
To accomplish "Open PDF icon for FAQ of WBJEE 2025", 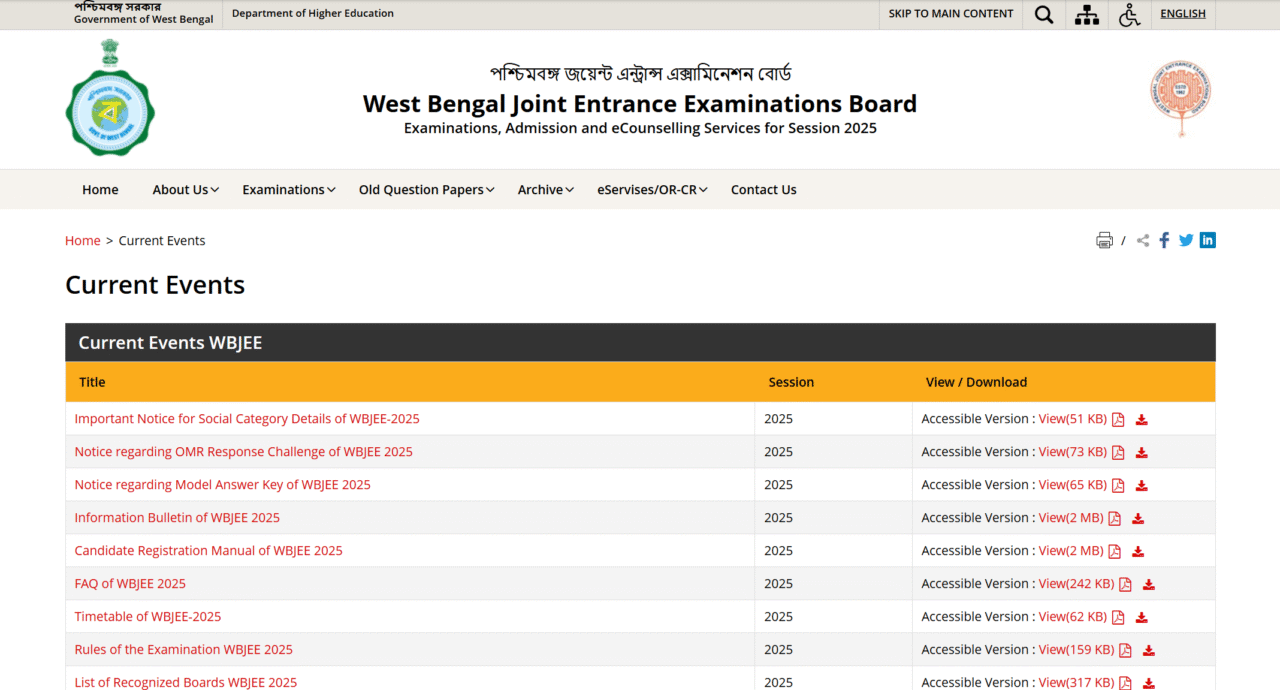I will pos(1125,585).
